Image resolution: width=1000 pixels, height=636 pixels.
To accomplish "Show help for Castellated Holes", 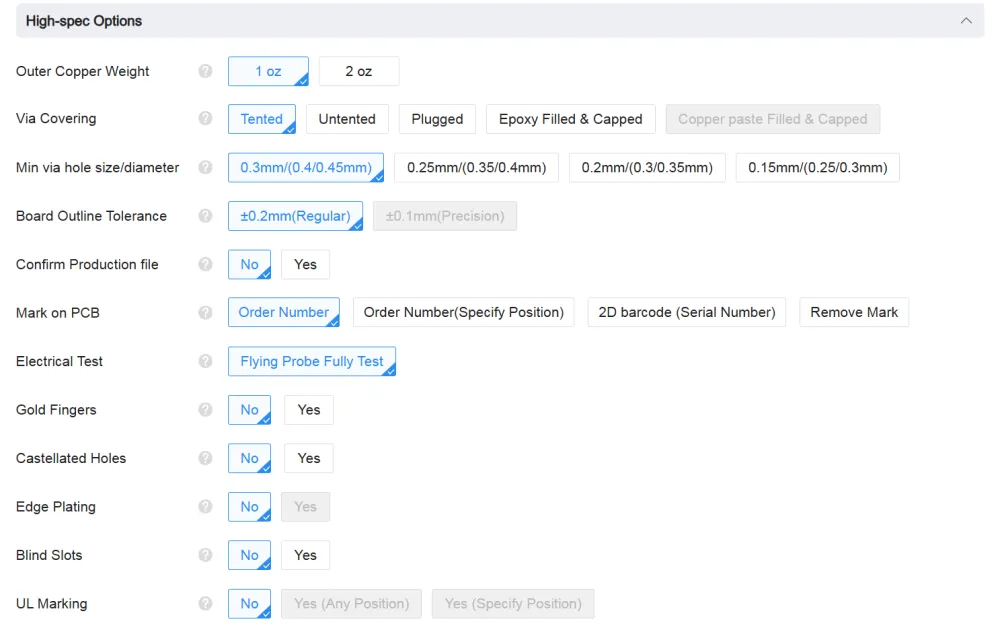I will click(x=205, y=458).
